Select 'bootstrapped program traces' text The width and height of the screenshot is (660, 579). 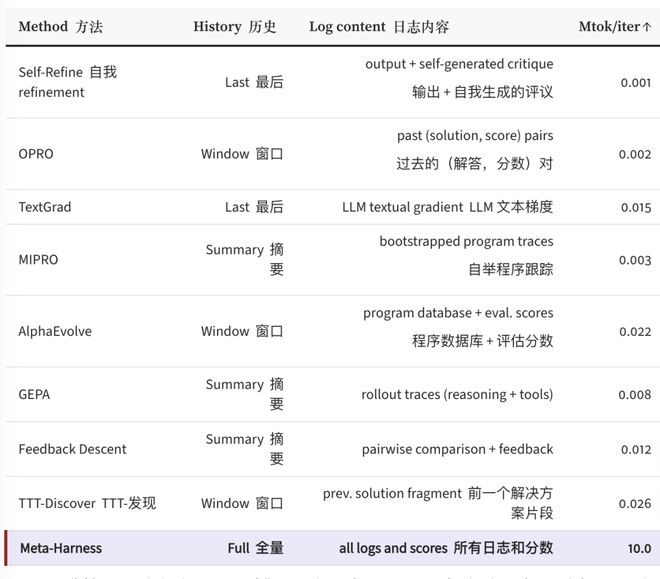[x=466, y=241]
